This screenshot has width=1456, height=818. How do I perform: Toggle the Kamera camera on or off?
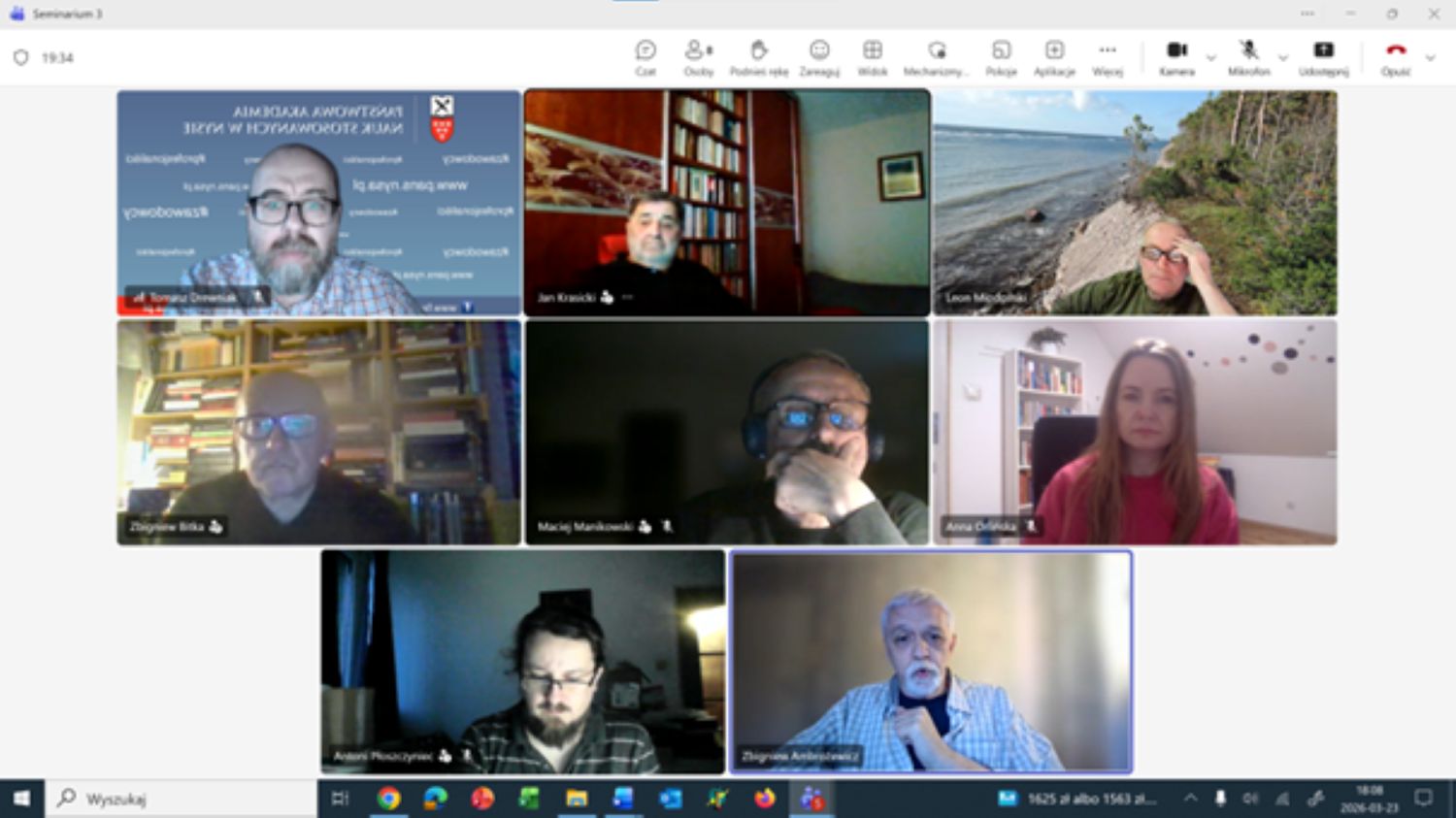pos(1176,57)
